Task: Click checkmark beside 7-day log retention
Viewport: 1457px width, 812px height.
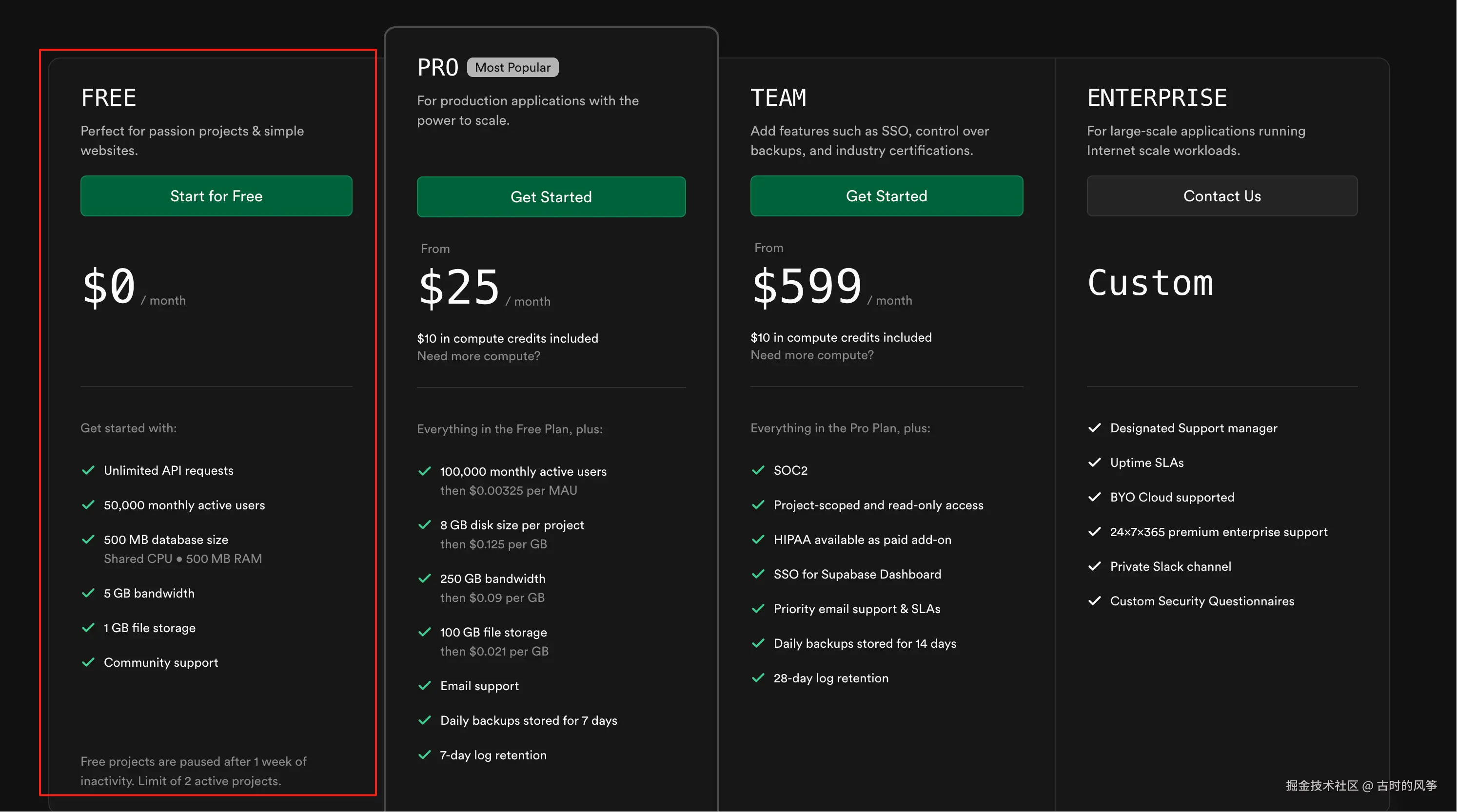Action: click(425, 755)
